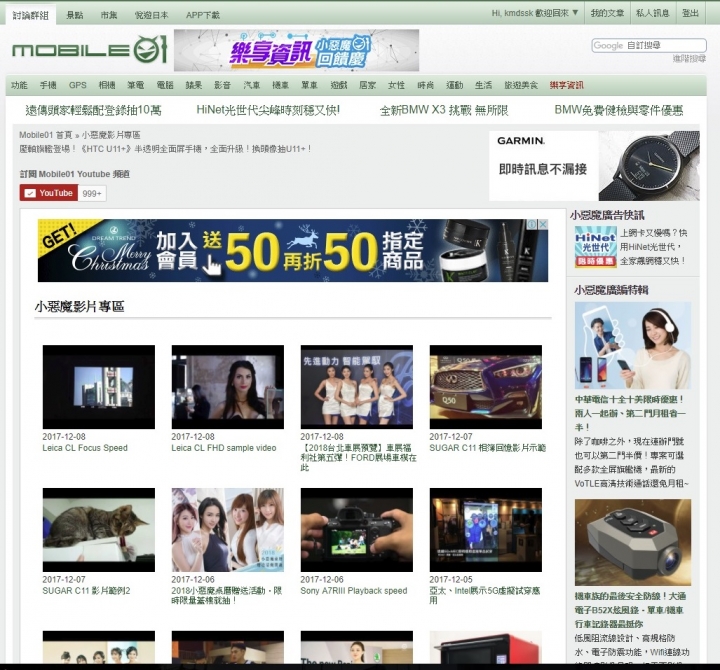
Task: Click the ad info icon on Christmas banner
Action: (x=532, y=224)
